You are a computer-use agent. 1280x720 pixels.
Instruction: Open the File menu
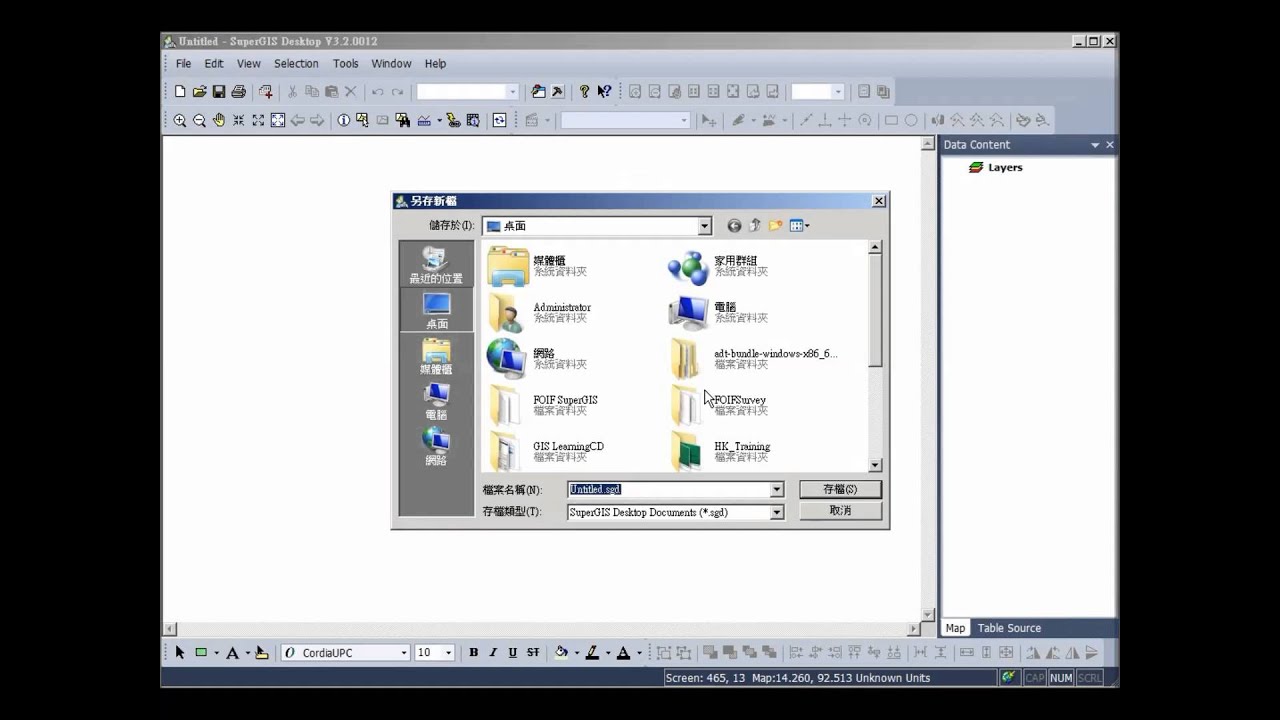184,63
